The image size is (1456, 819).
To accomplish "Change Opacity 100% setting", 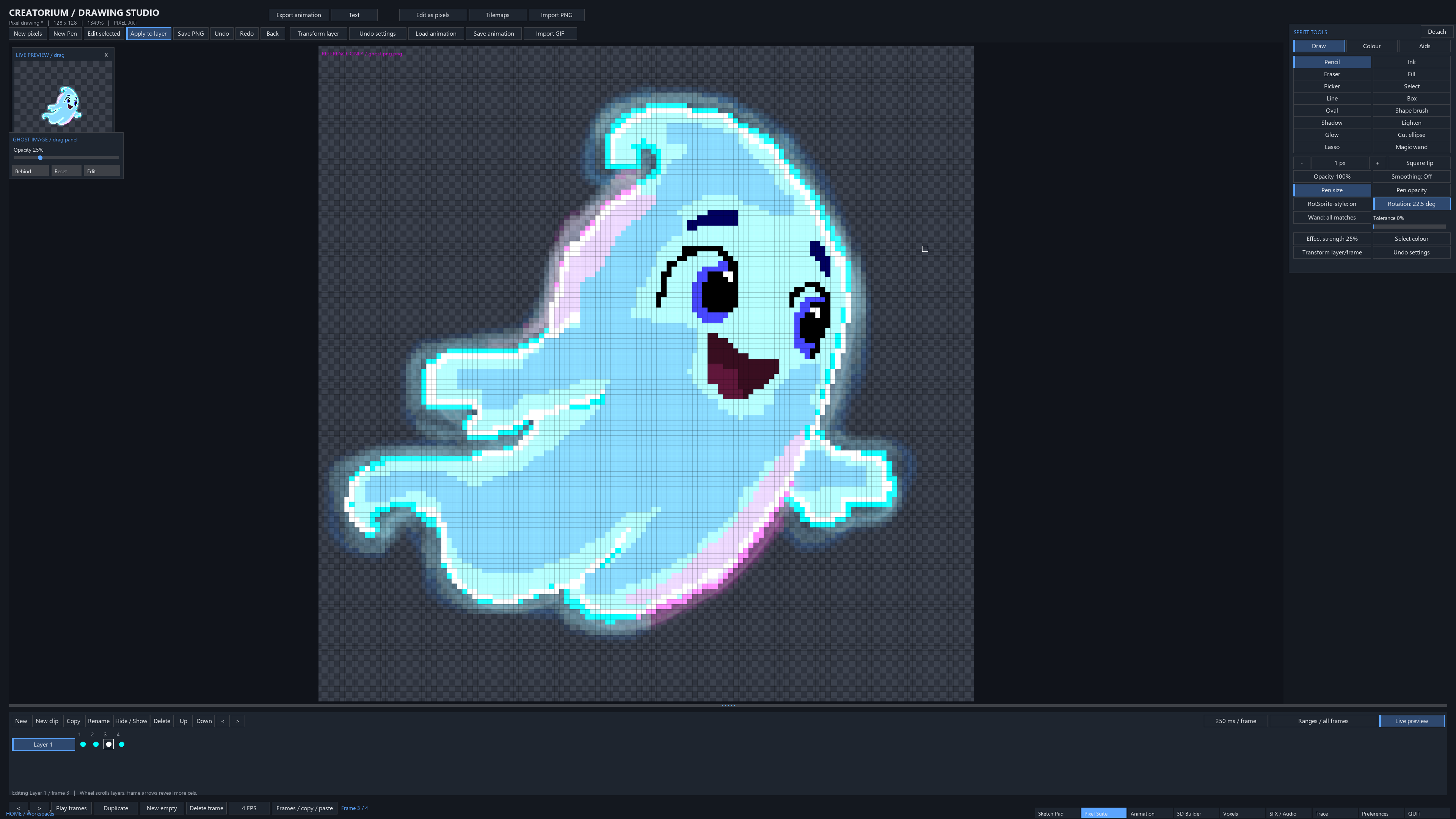I will point(1332,176).
